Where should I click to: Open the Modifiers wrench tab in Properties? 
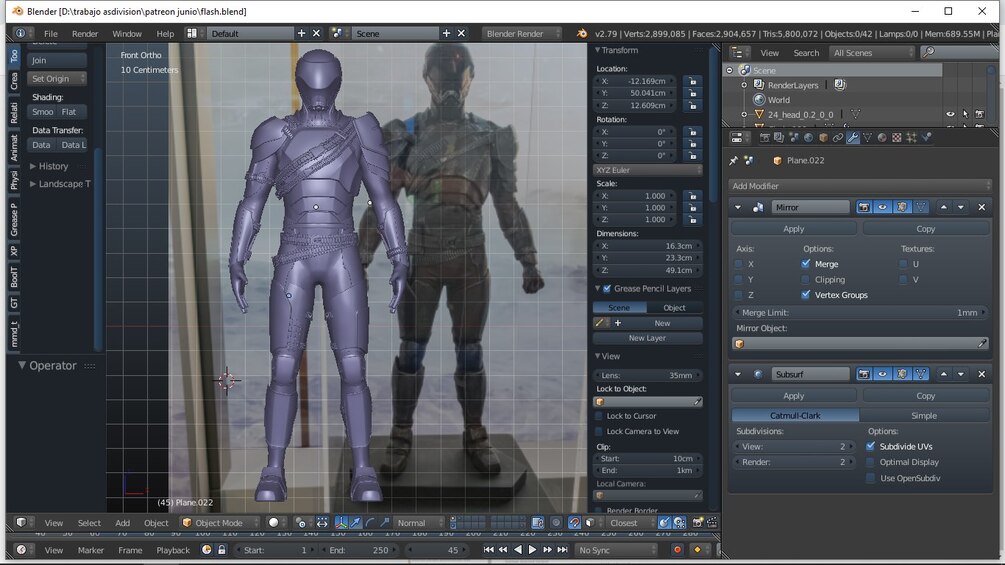(853, 138)
